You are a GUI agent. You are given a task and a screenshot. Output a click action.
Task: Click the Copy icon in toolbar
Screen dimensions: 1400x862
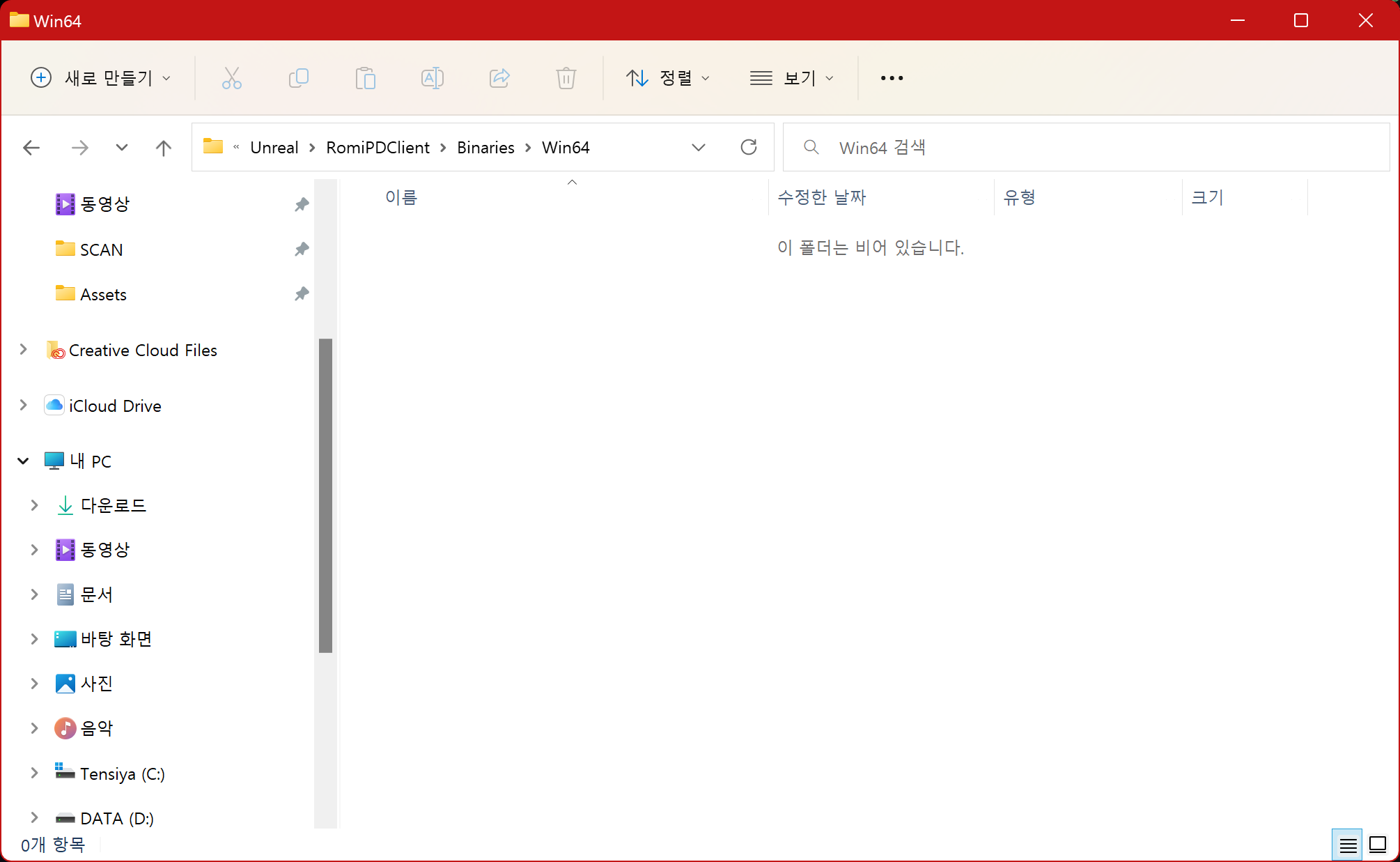298,78
